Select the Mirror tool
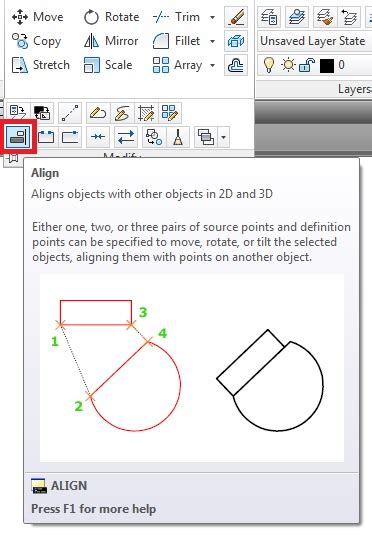The image size is (372, 535). pos(111,41)
